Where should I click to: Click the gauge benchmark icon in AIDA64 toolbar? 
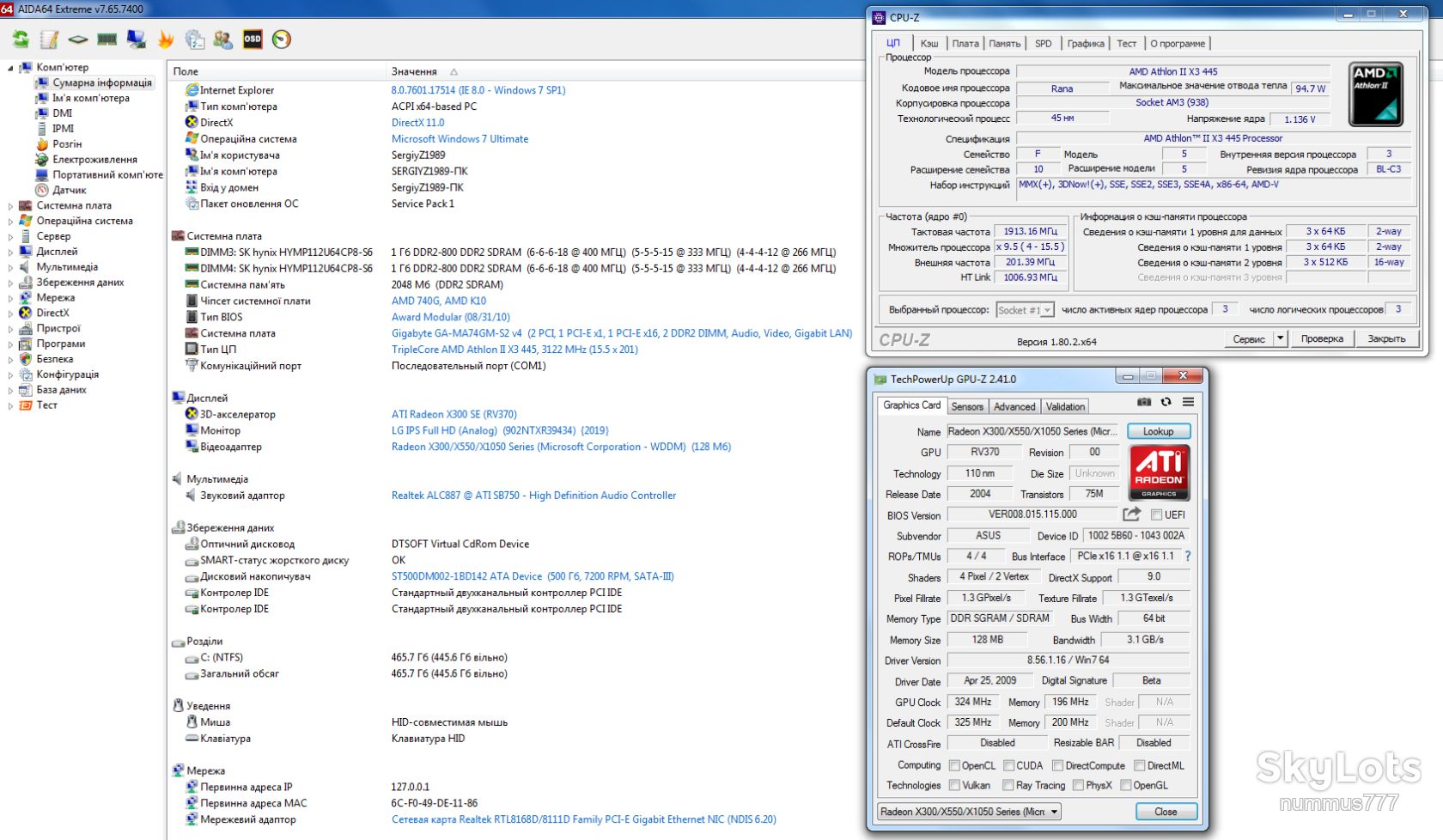282,40
